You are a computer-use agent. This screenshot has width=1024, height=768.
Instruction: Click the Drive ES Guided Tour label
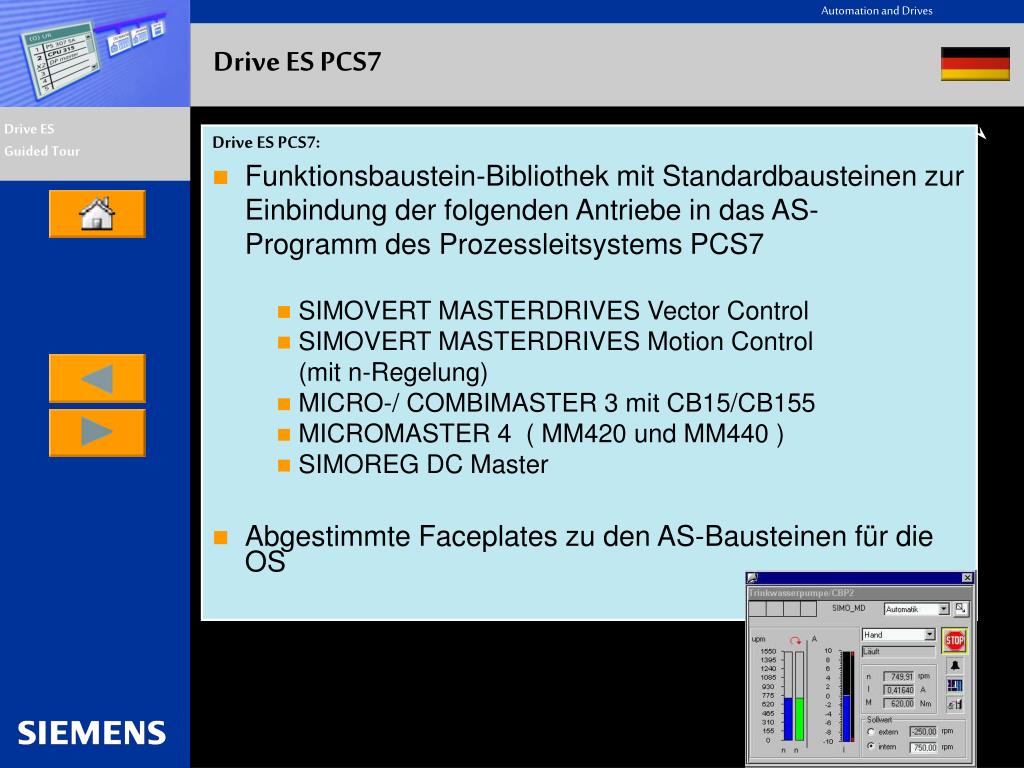click(x=42, y=140)
